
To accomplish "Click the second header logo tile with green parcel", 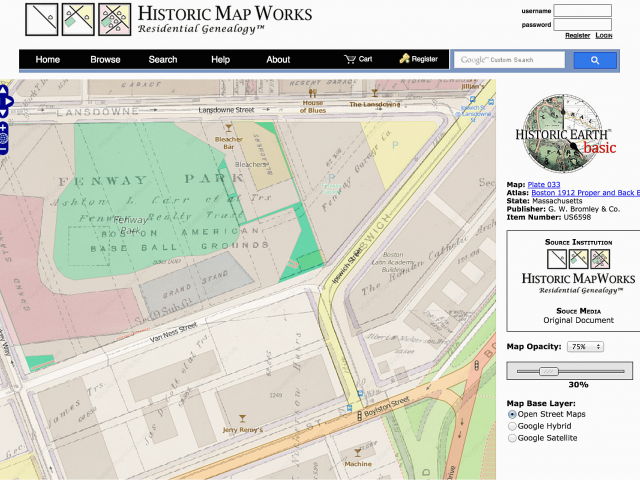I will [x=78, y=19].
